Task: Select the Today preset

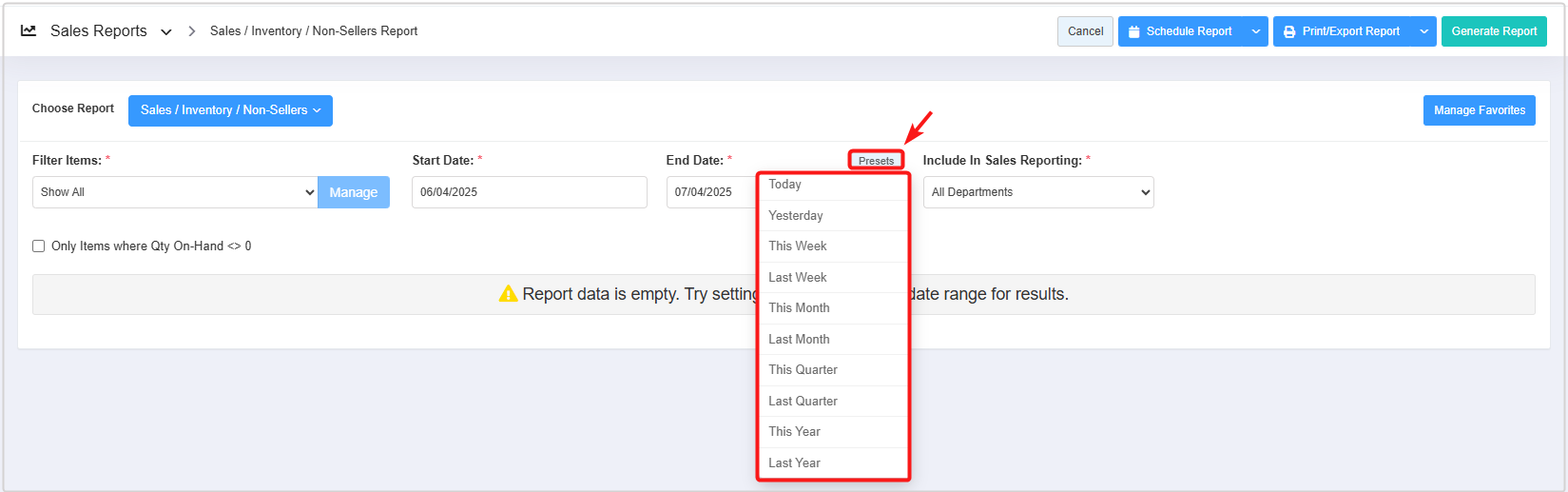Action: coord(785,185)
